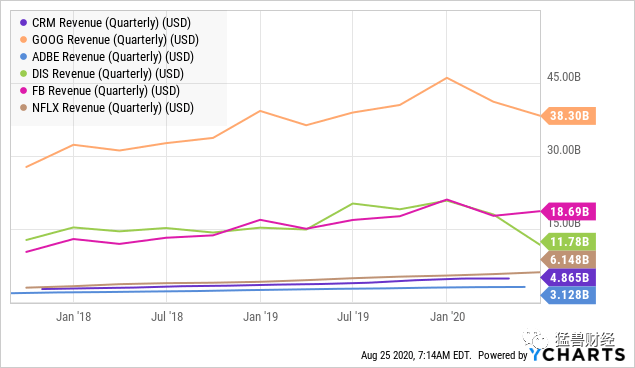Click the 45.00B y-axis label
The image size is (635, 368).
(564, 77)
